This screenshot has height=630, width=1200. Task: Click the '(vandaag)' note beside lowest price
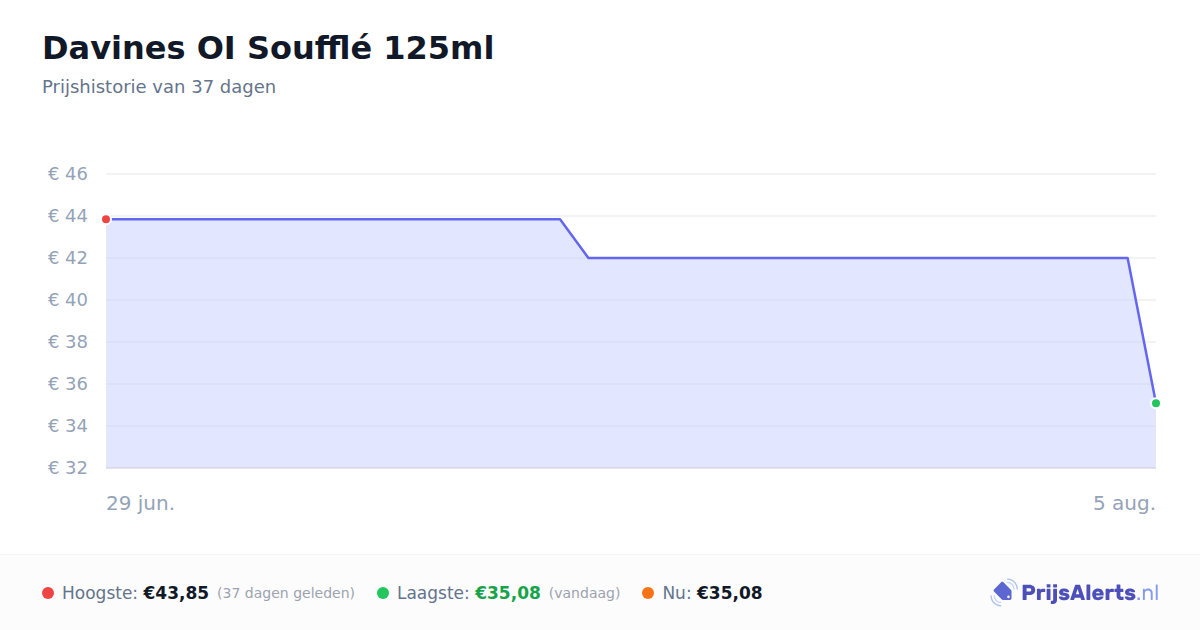(585, 593)
